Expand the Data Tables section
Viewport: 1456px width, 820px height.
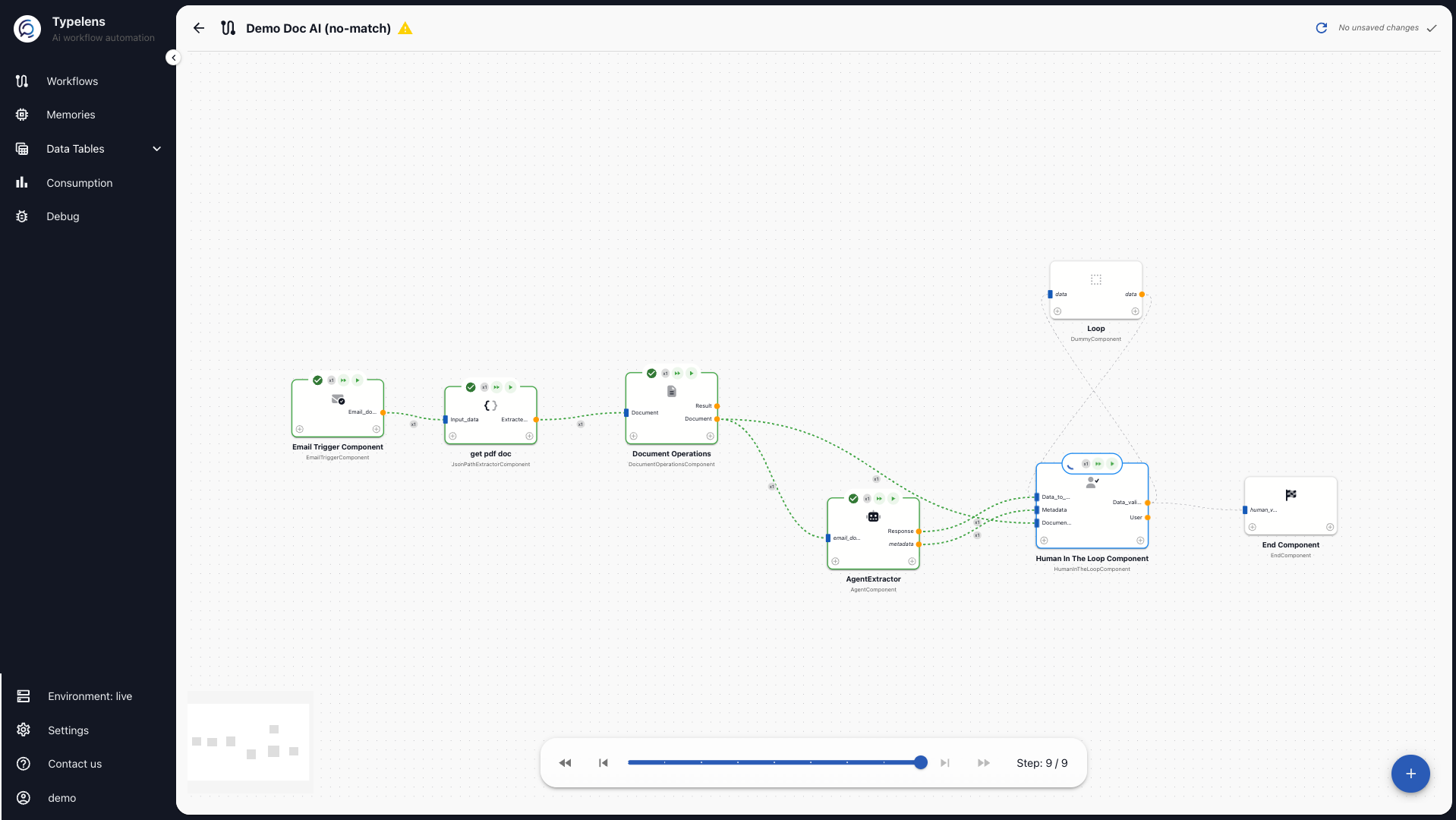tap(156, 149)
